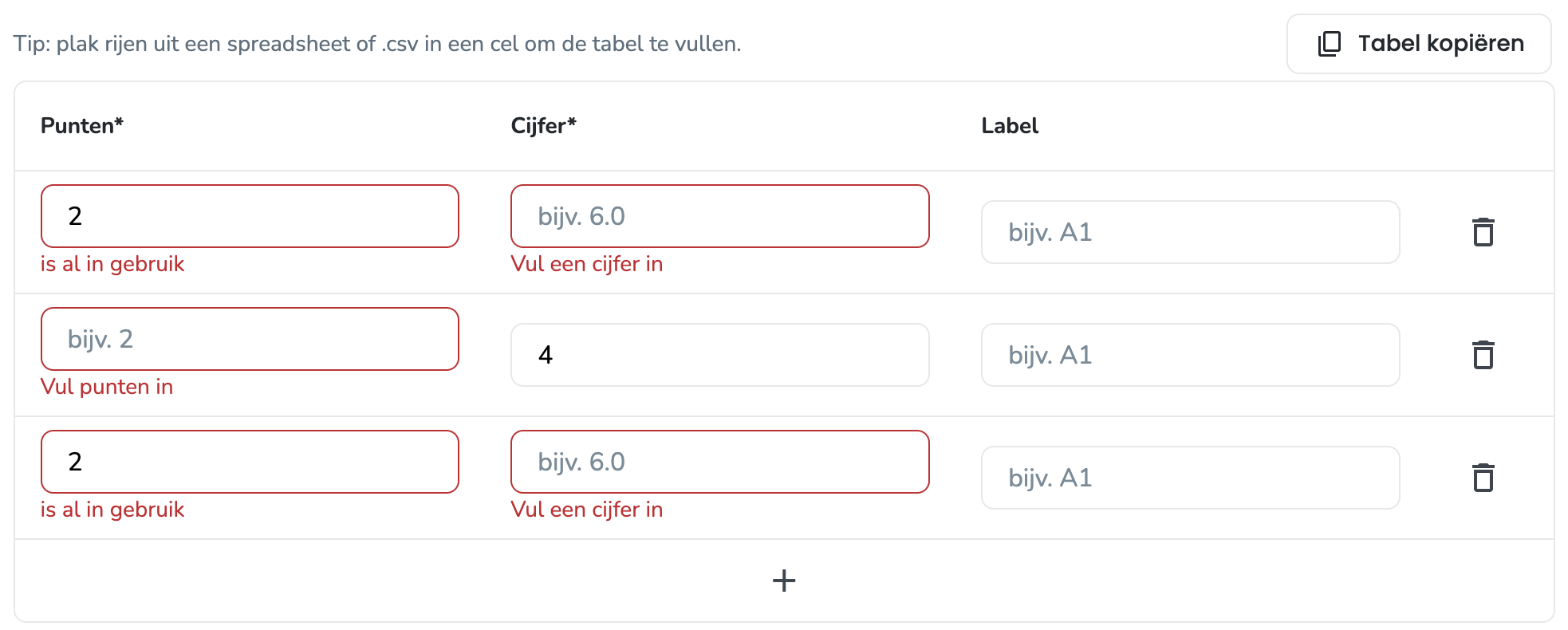Click the spreadsheet paste tip text
1568x630 pixels.
(x=377, y=44)
